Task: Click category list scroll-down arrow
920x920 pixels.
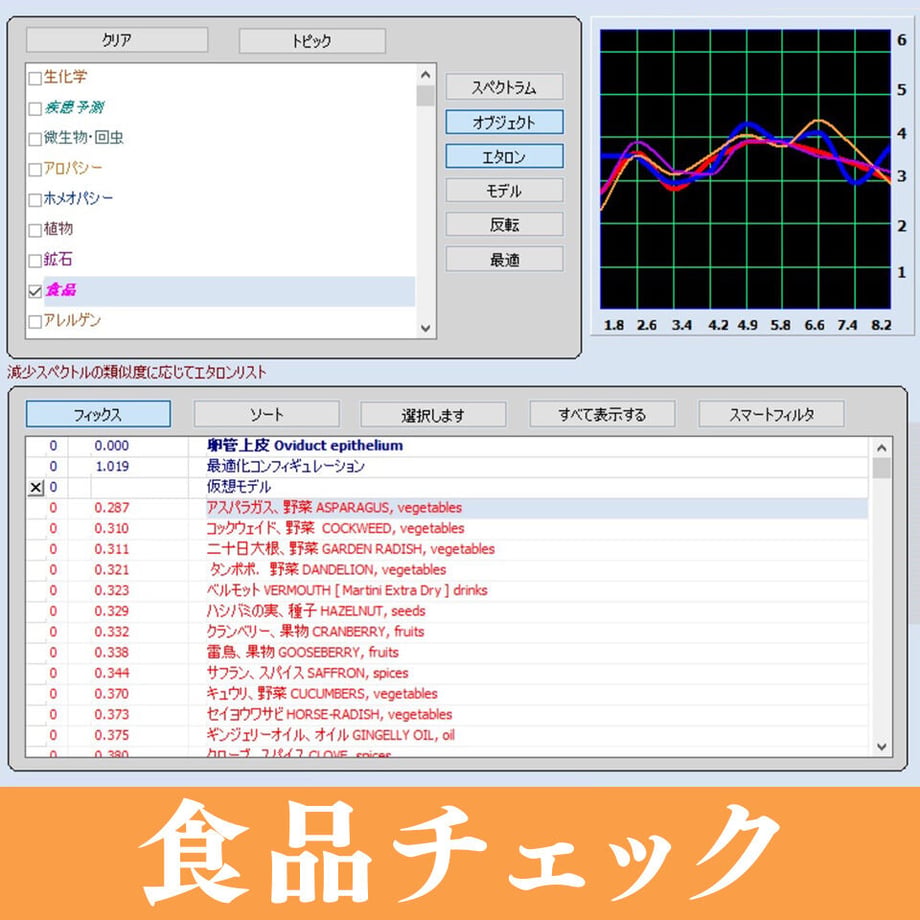Action: pyautogui.click(x=425, y=328)
